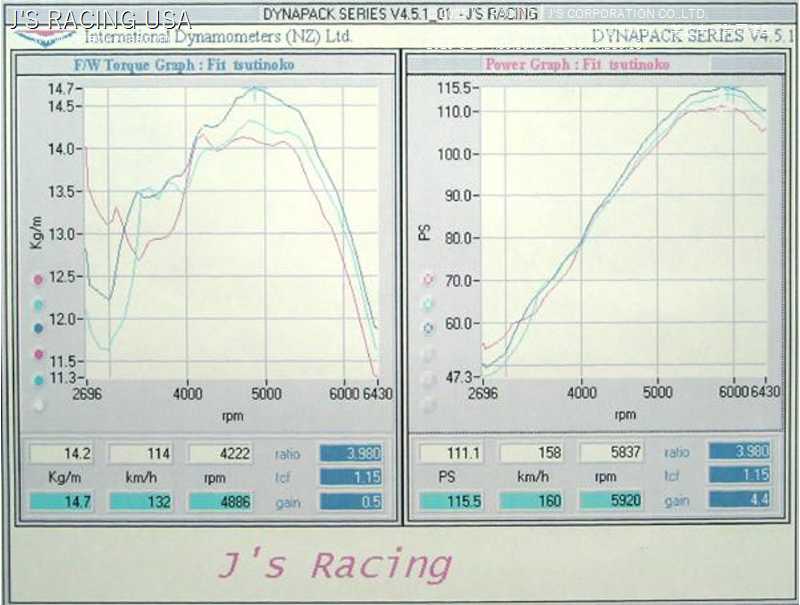Select the Power Graph title bar
This screenshot has height=605, width=800.
pyautogui.click(x=590, y=64)
